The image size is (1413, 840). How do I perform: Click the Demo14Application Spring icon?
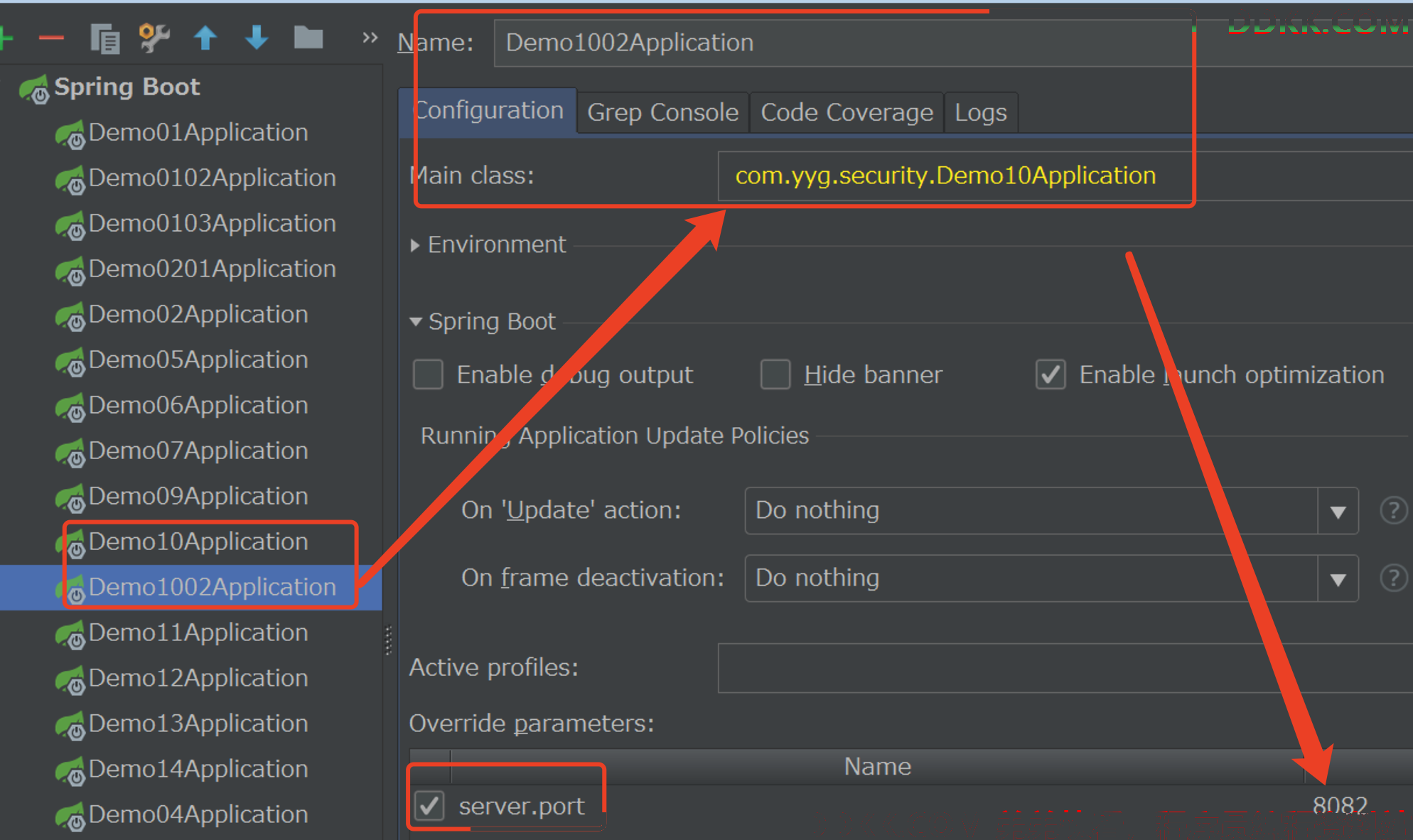(x=70, y=771)
